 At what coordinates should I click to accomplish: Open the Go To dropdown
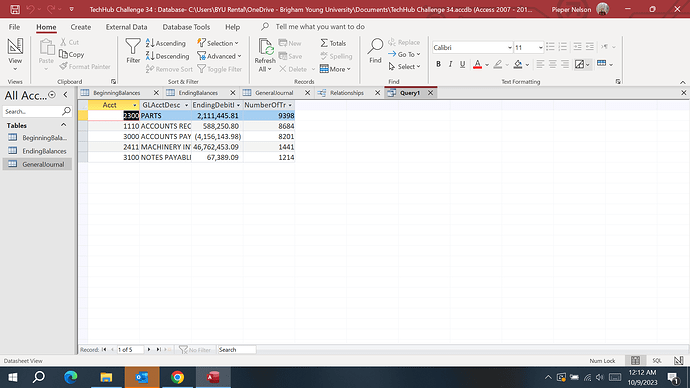click(x=404, y=54)
